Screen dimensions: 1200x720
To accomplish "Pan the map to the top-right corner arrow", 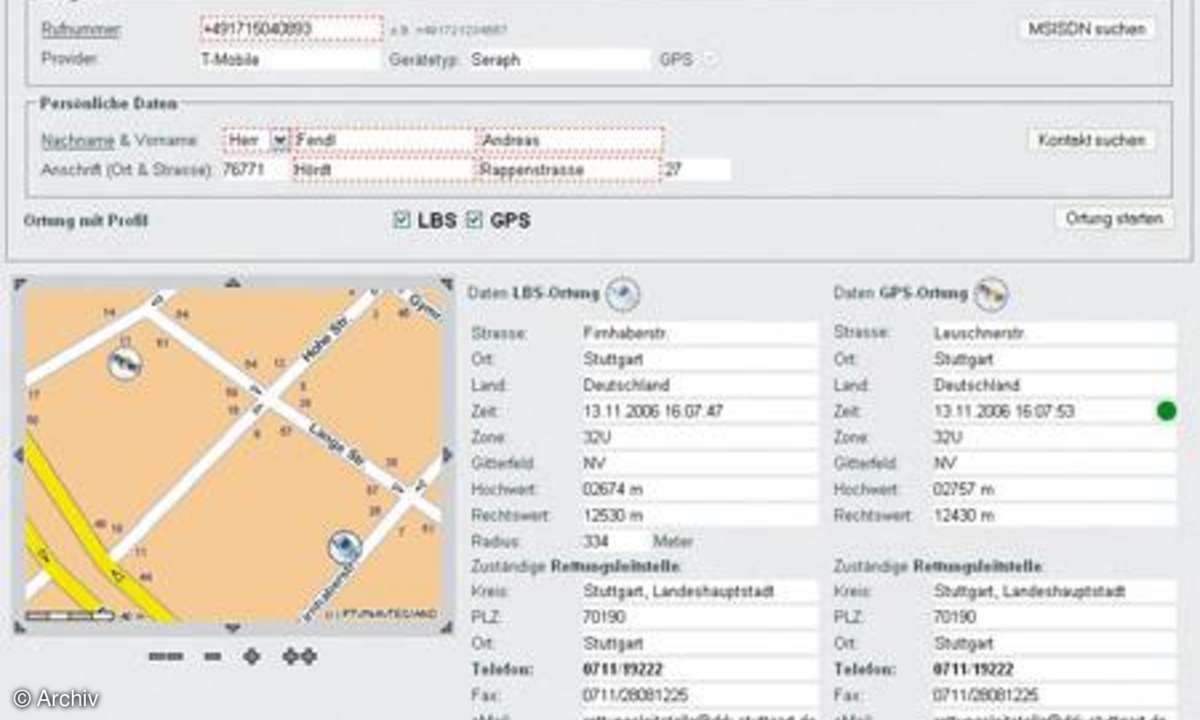I will click(446, 285).
